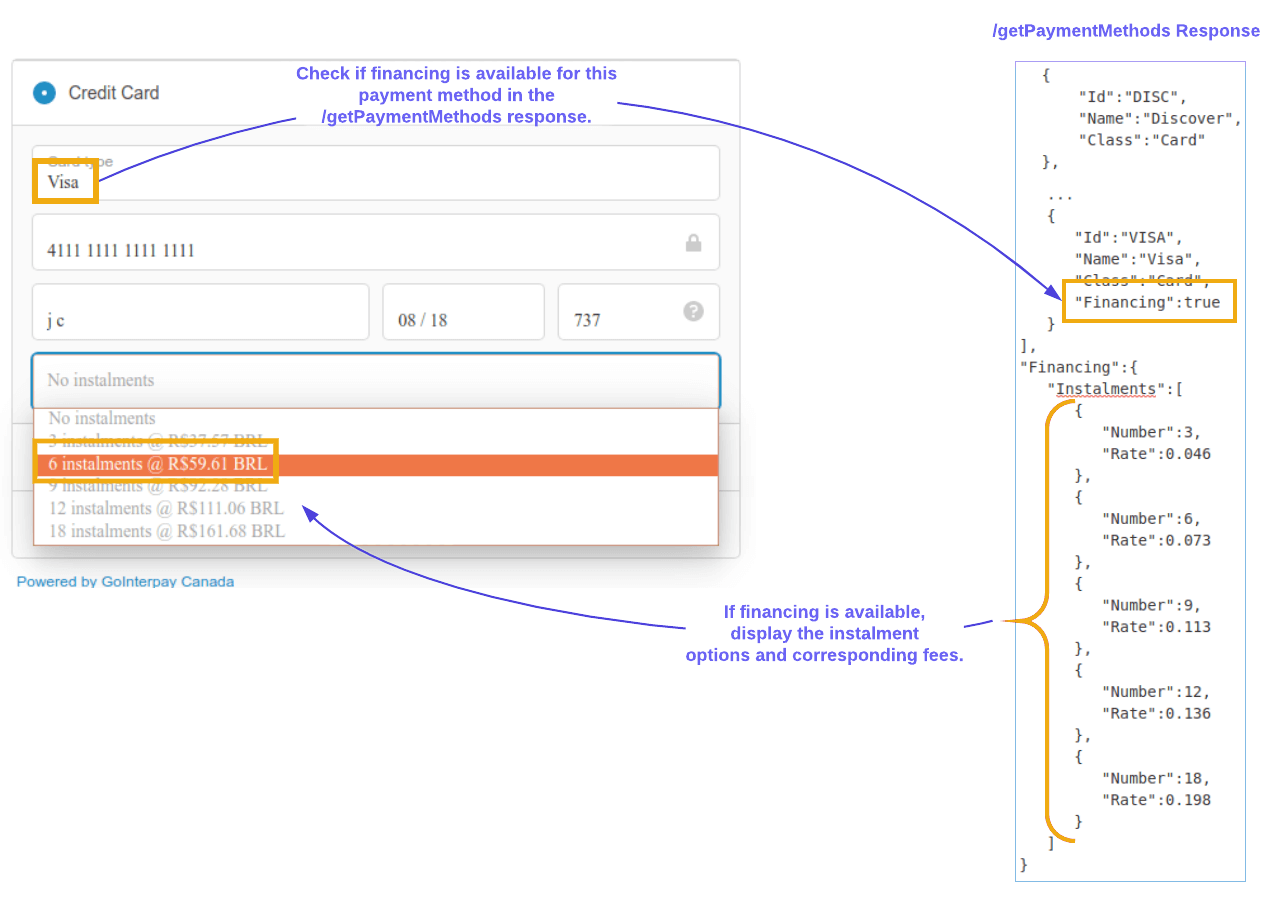Click the '"Name":"Discover"' line in the JSON
This screenshot has height=901, width=1270.
click(1159, 118)
